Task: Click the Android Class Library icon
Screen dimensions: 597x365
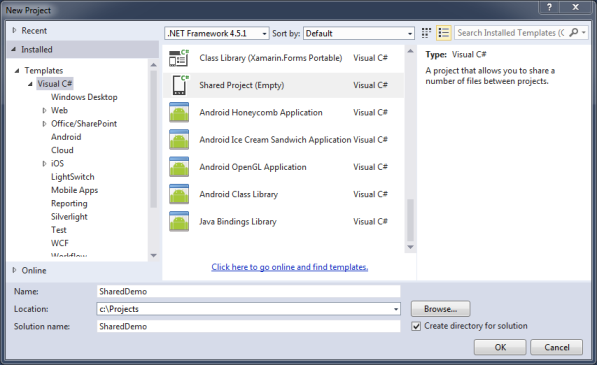Action: pos(179,194)
